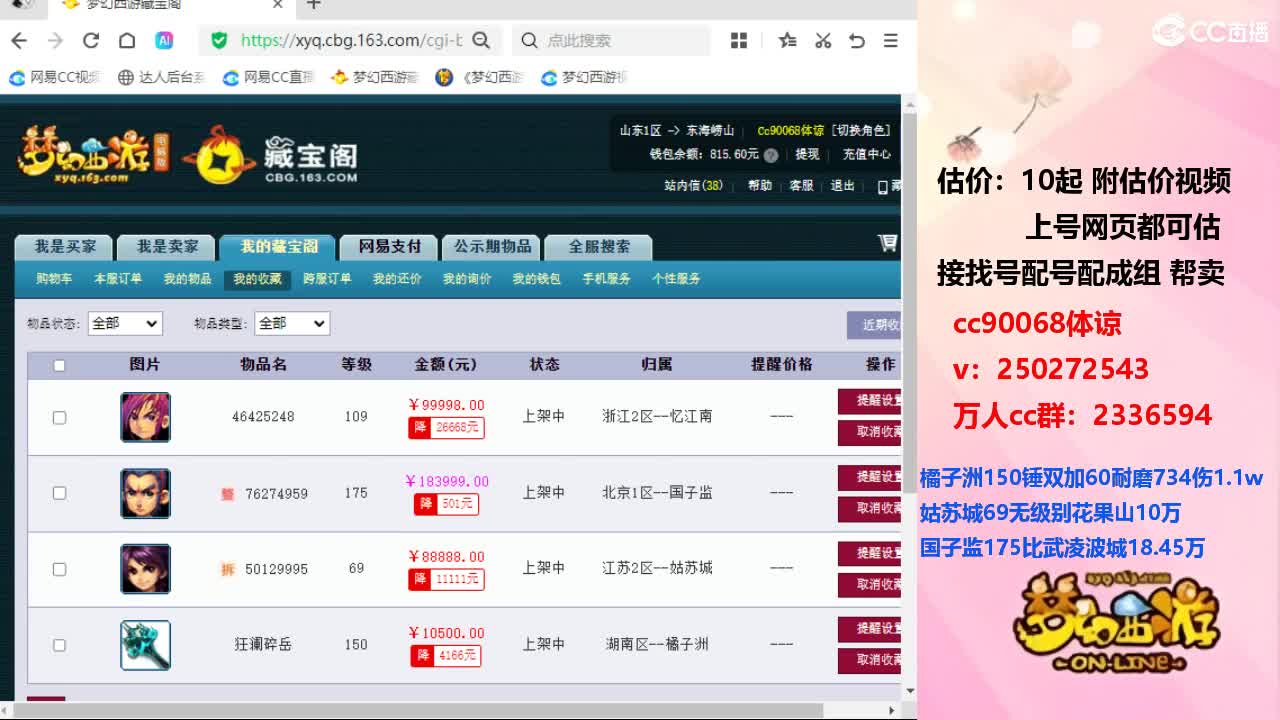The image size is (1280, 720).
Task: Switch to the 全服搜索 tab
Action: pos(599,246)
